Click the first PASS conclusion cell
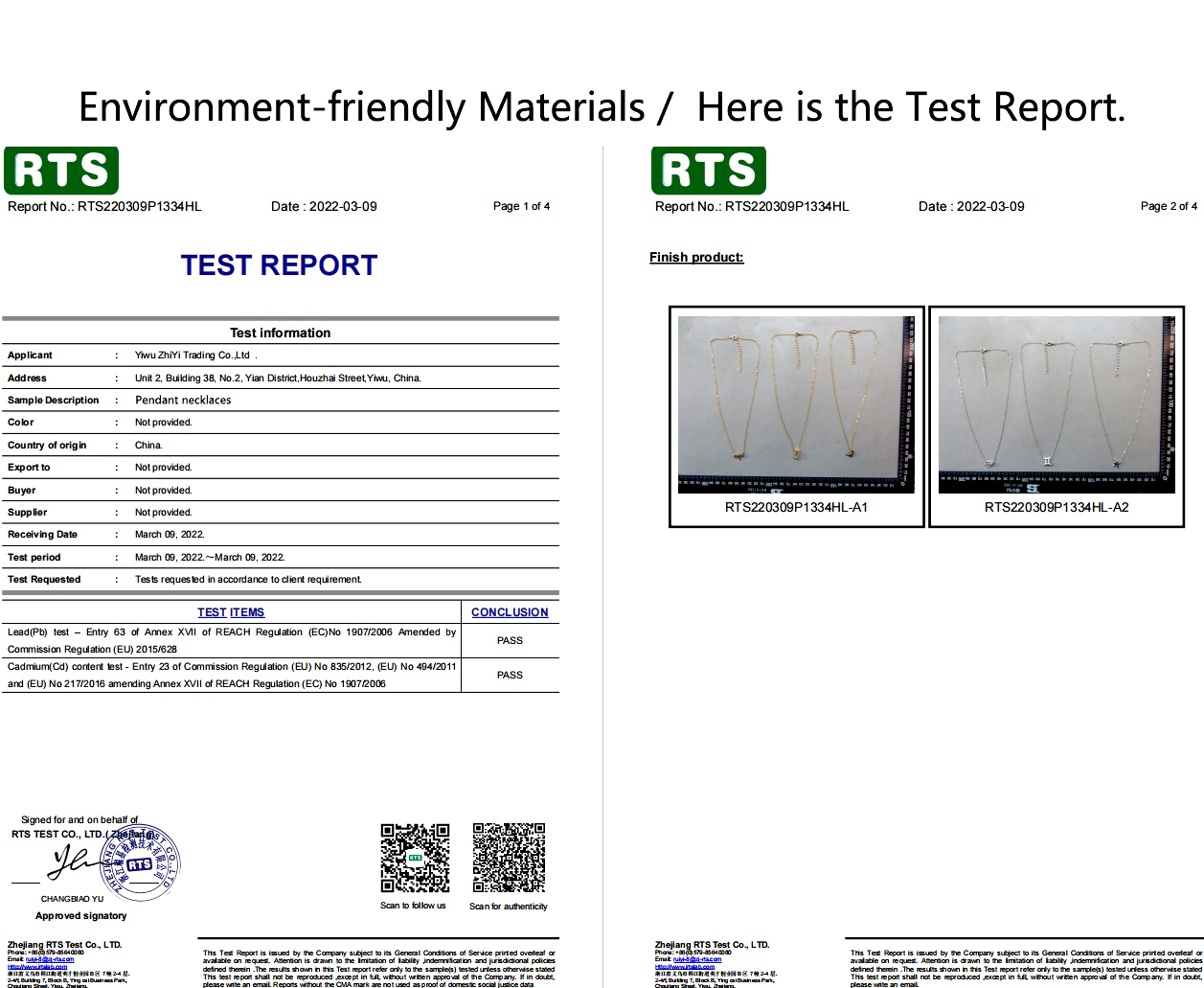 (x=509, y=640)
